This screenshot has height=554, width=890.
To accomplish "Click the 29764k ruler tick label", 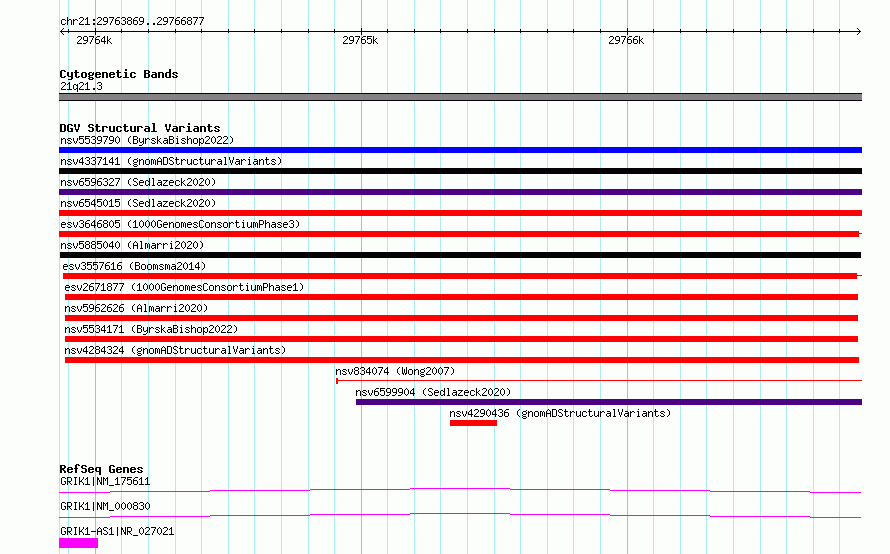I will coord(94,40).
